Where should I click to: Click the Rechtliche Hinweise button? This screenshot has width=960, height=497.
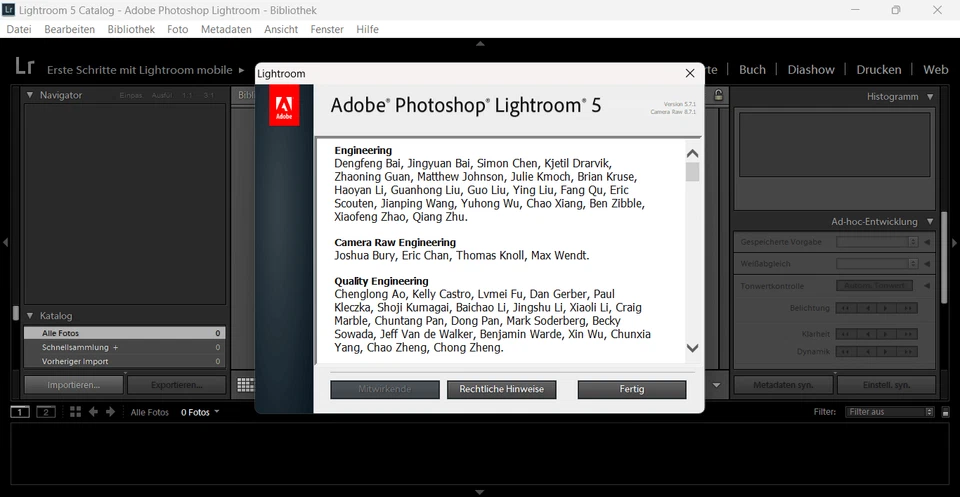pyautogui.click(x=501, y=389)
